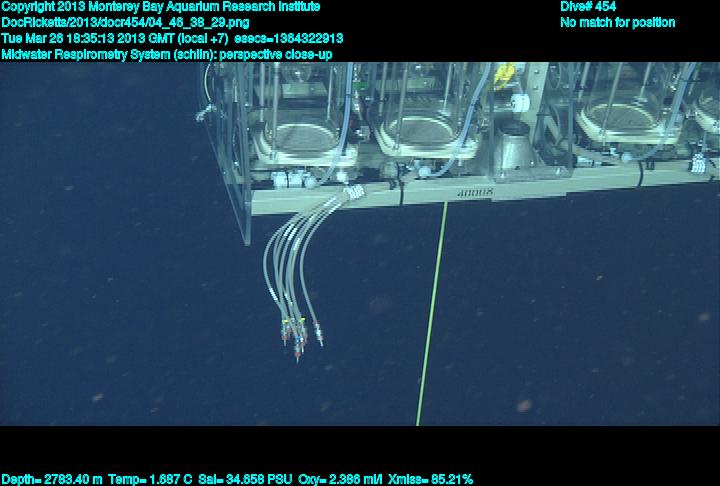Image resolution: width=720 pixels, height=486 pixels.
Task: Click the colored connector tips of tube bundle
Action: click(x=297, y=337)
